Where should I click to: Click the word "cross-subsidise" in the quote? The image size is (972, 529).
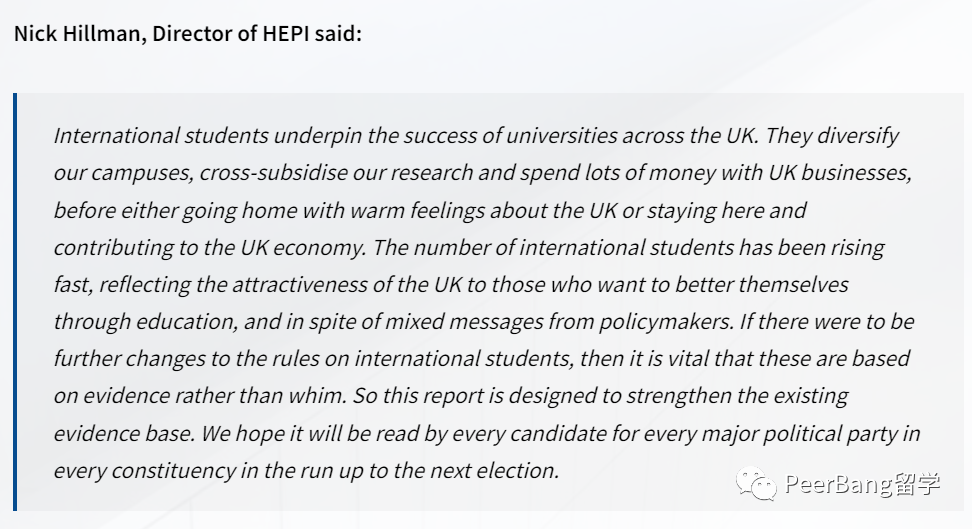coord(270,173)
